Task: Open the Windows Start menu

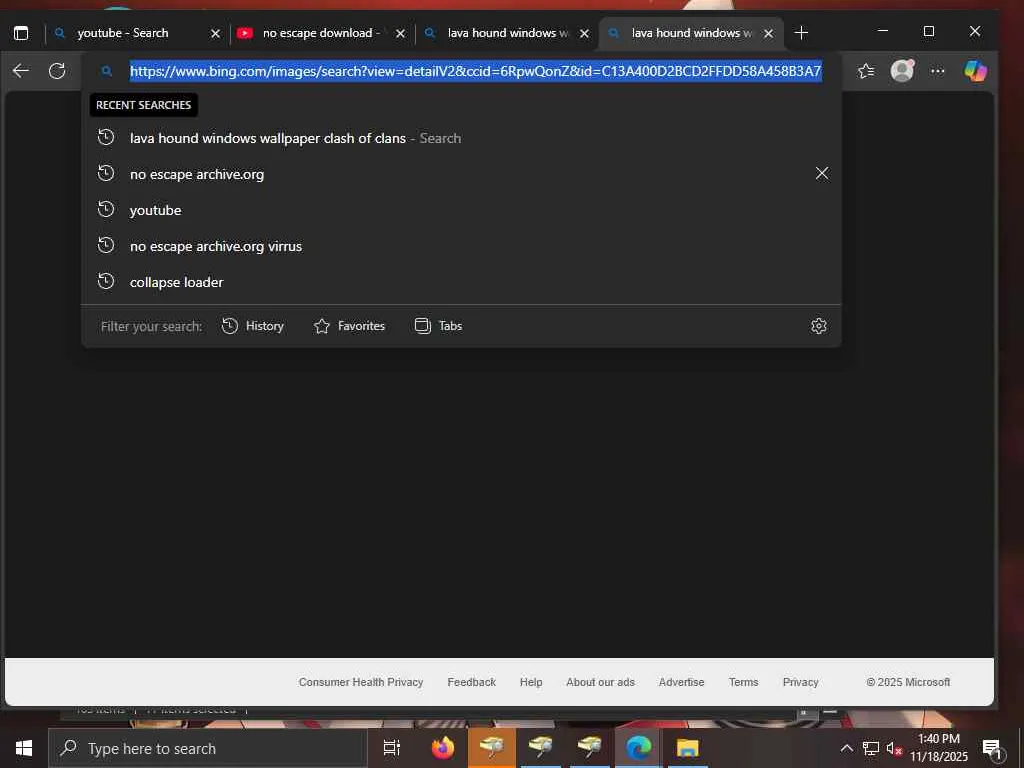Action: coord(24,748)
